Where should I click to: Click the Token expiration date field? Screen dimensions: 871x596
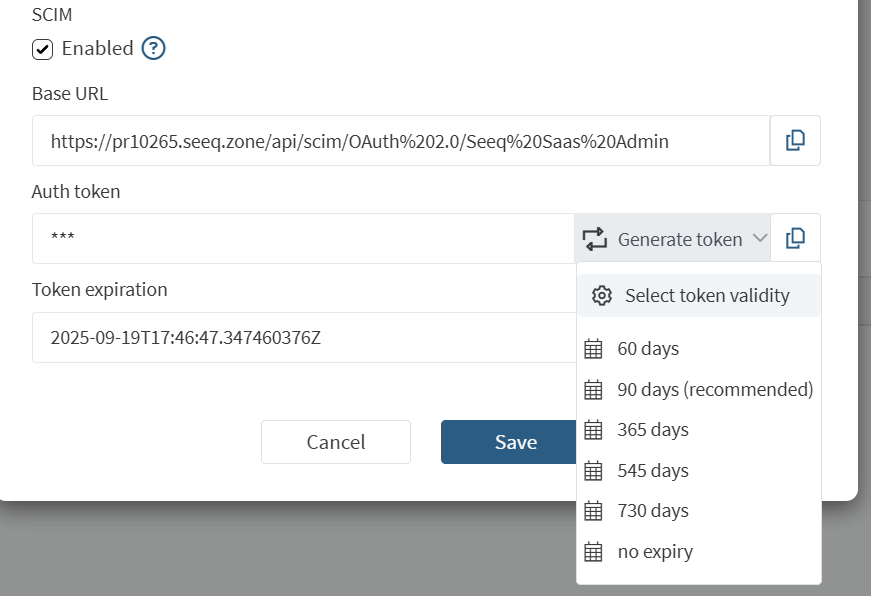[300, 337]
